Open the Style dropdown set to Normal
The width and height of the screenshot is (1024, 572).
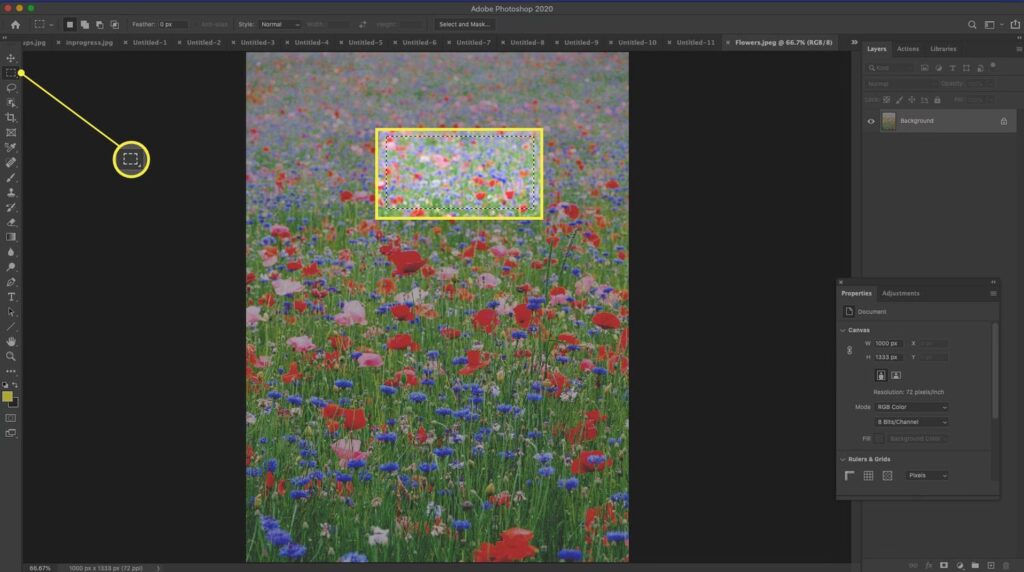click(x=280, y=24)
